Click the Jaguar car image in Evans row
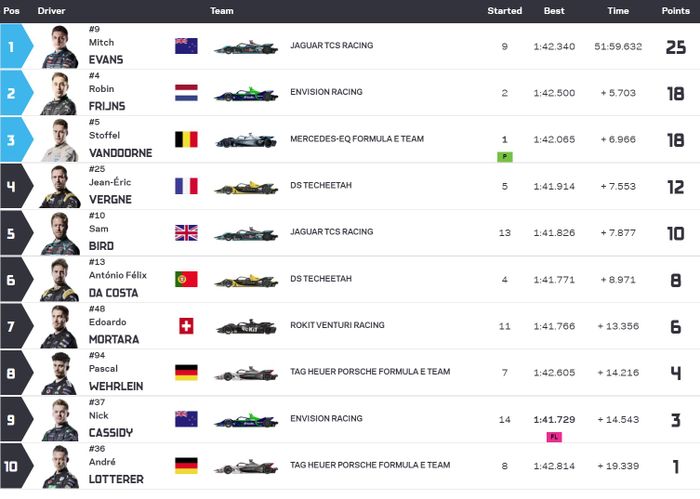This screenshot has width=700, height=499. (246, 47)
